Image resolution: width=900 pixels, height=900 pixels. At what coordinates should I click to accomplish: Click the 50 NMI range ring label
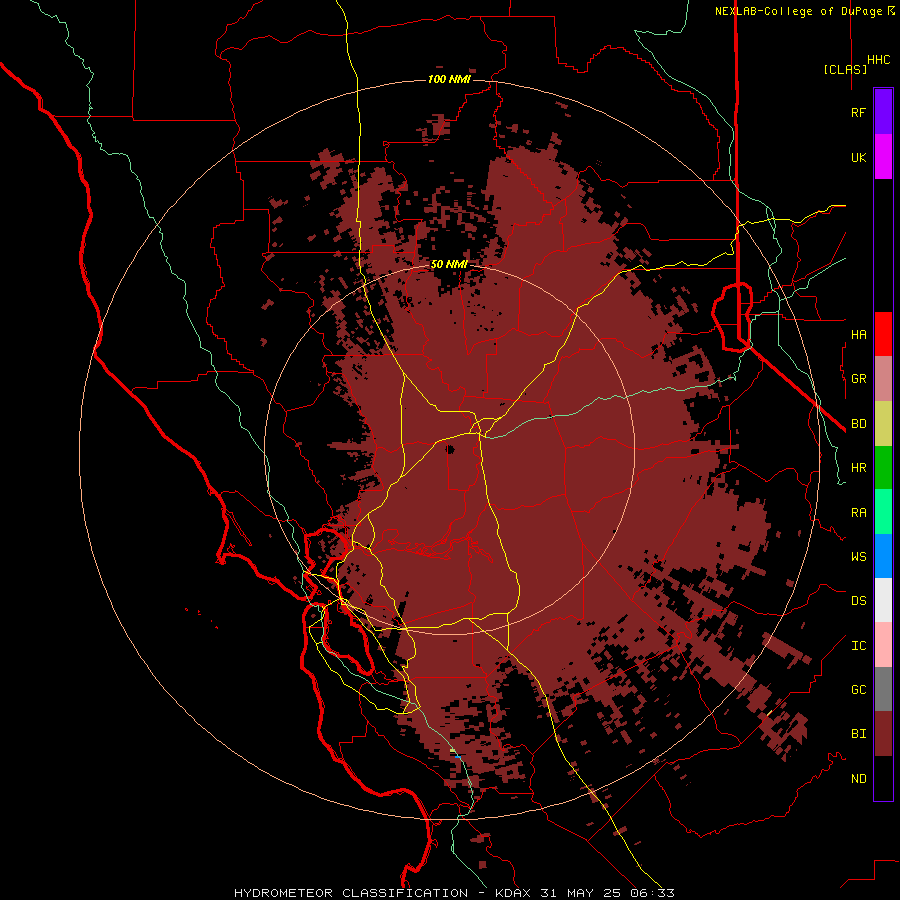(449, 264)
